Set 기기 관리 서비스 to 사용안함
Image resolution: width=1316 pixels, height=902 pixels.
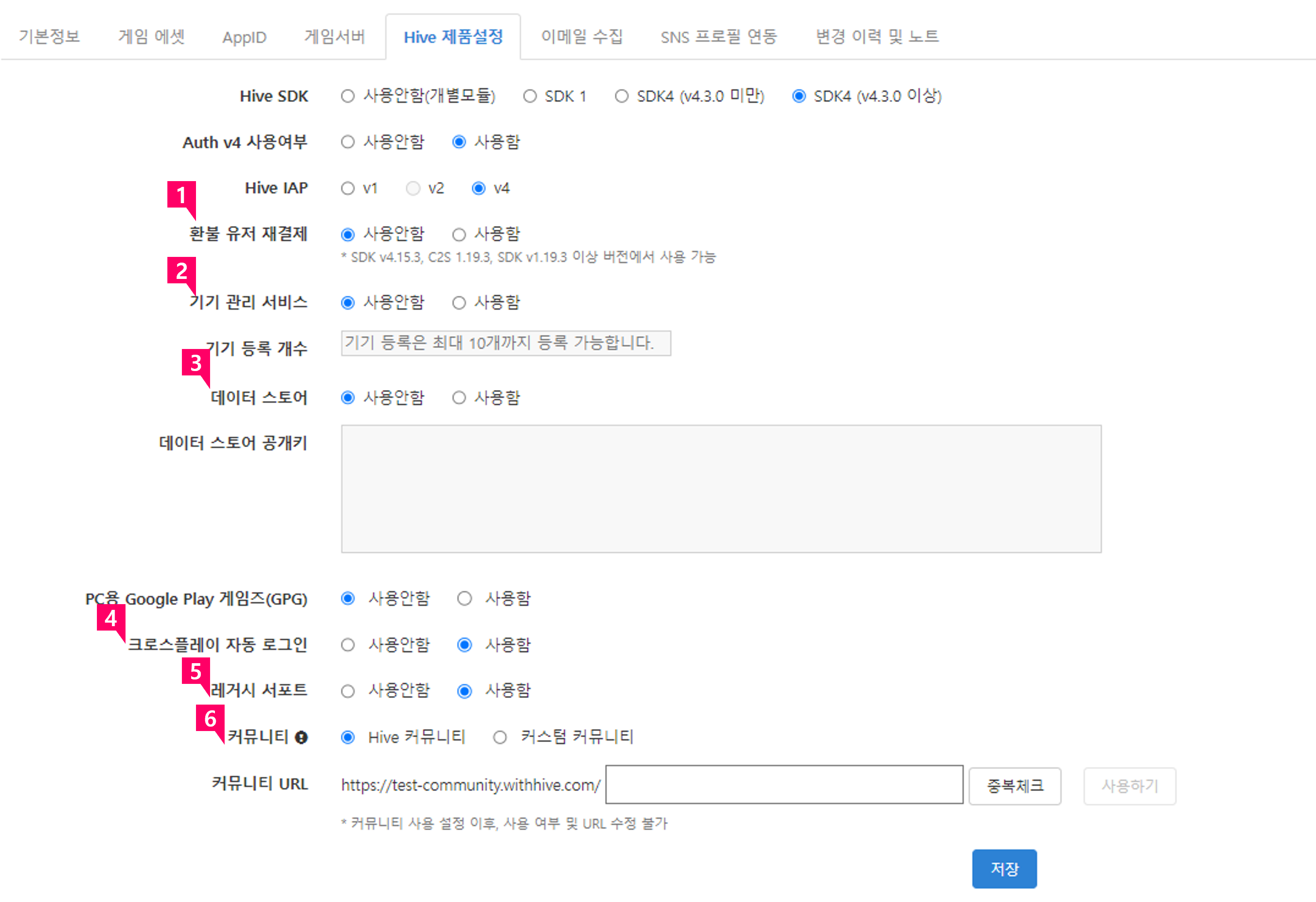(347, 303)
